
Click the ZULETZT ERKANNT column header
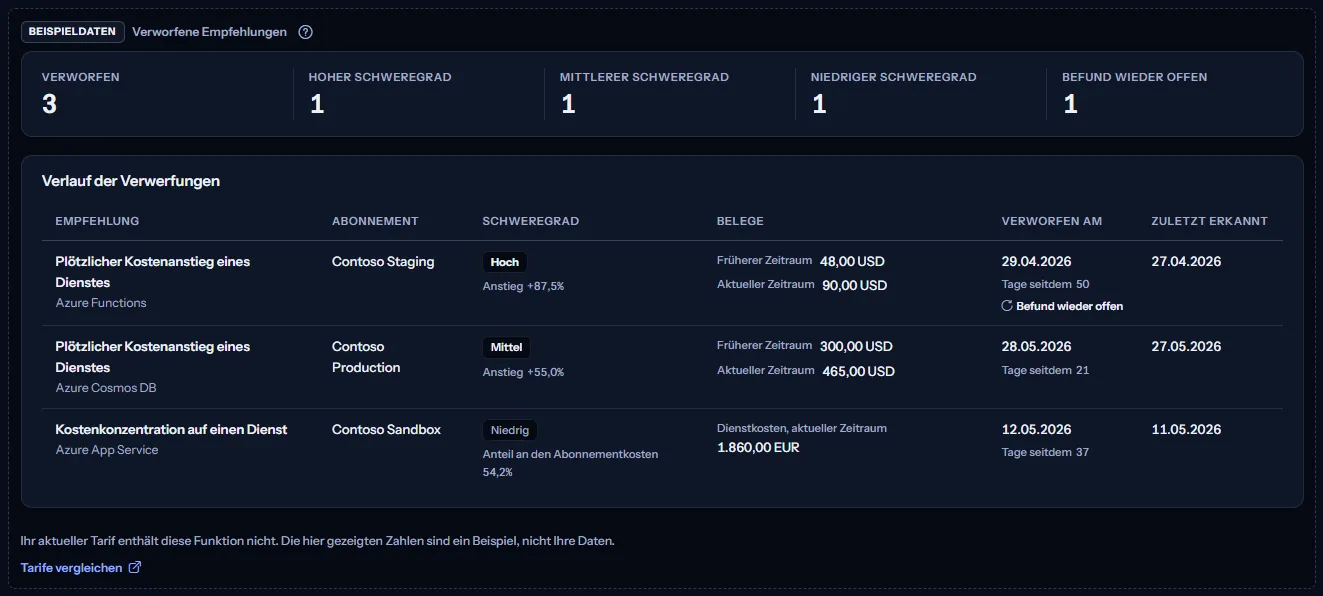point(1210,221)
